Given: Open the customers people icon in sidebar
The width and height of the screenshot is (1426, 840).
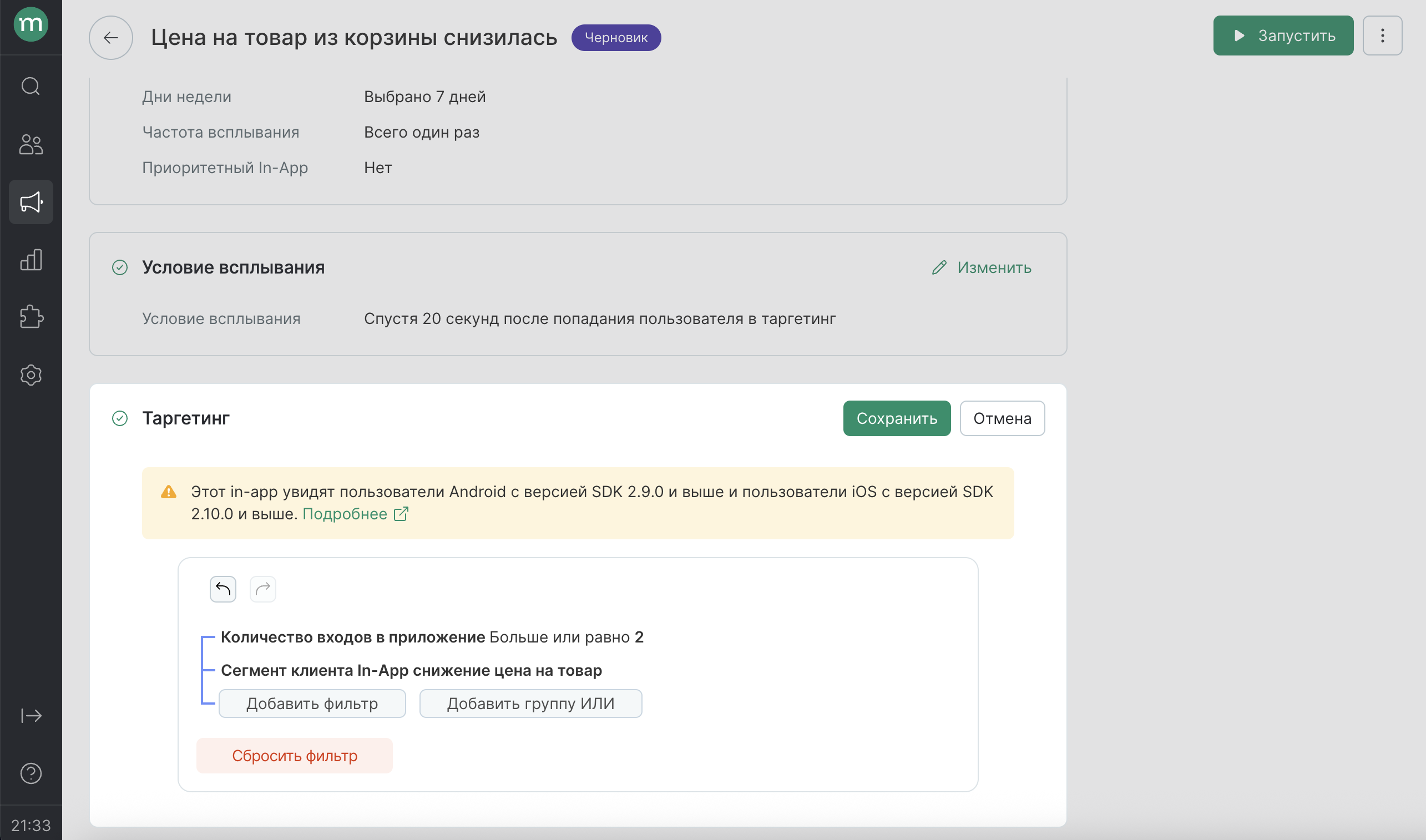Looking at the screenshot, I should coord(31,144).
